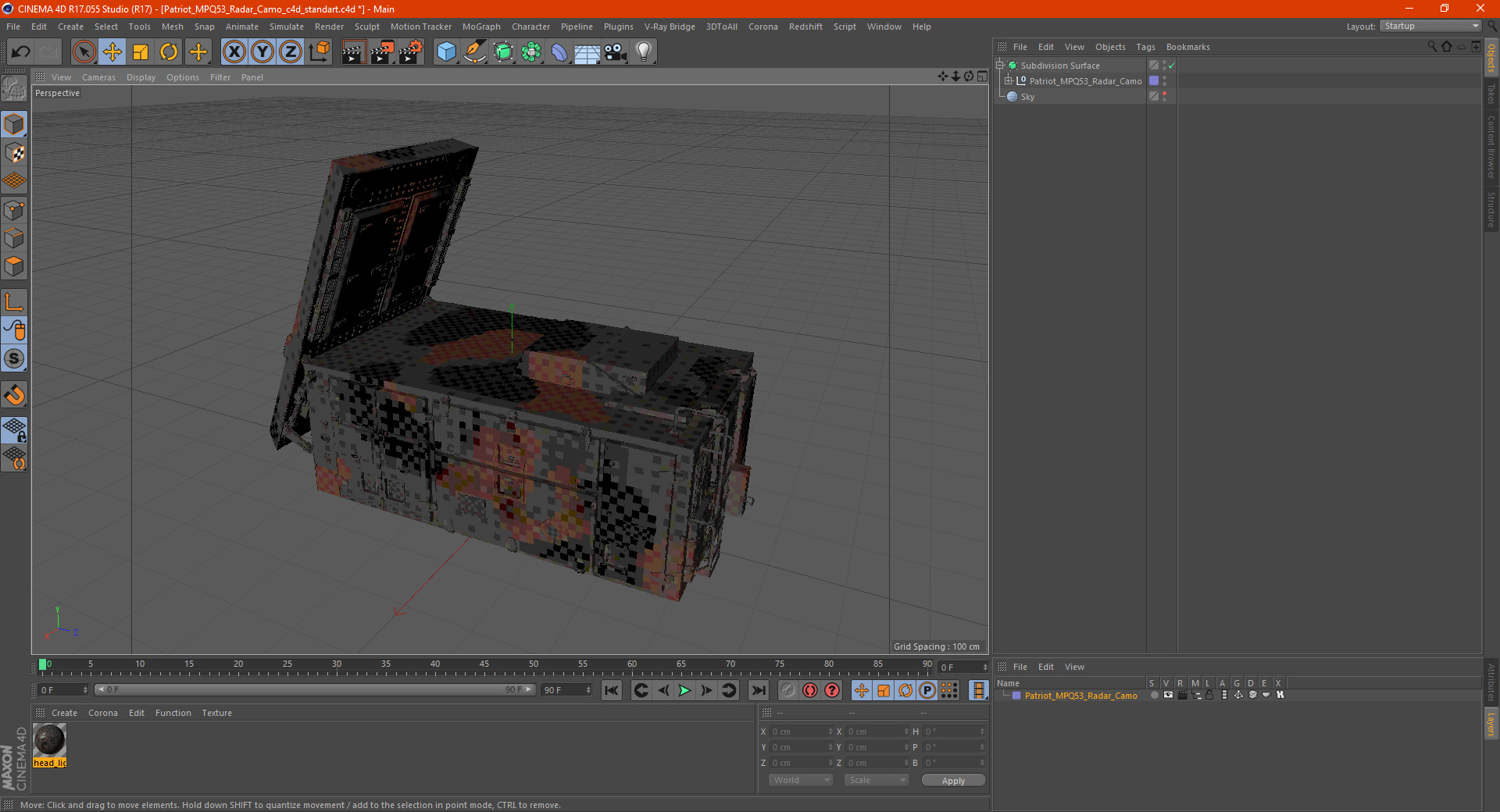Toggle Z axis lock

click(x=291, y=52)
